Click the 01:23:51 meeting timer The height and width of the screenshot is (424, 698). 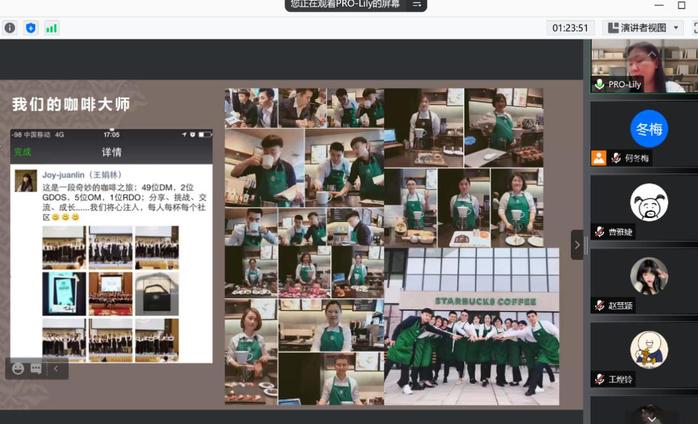[570, 28]
